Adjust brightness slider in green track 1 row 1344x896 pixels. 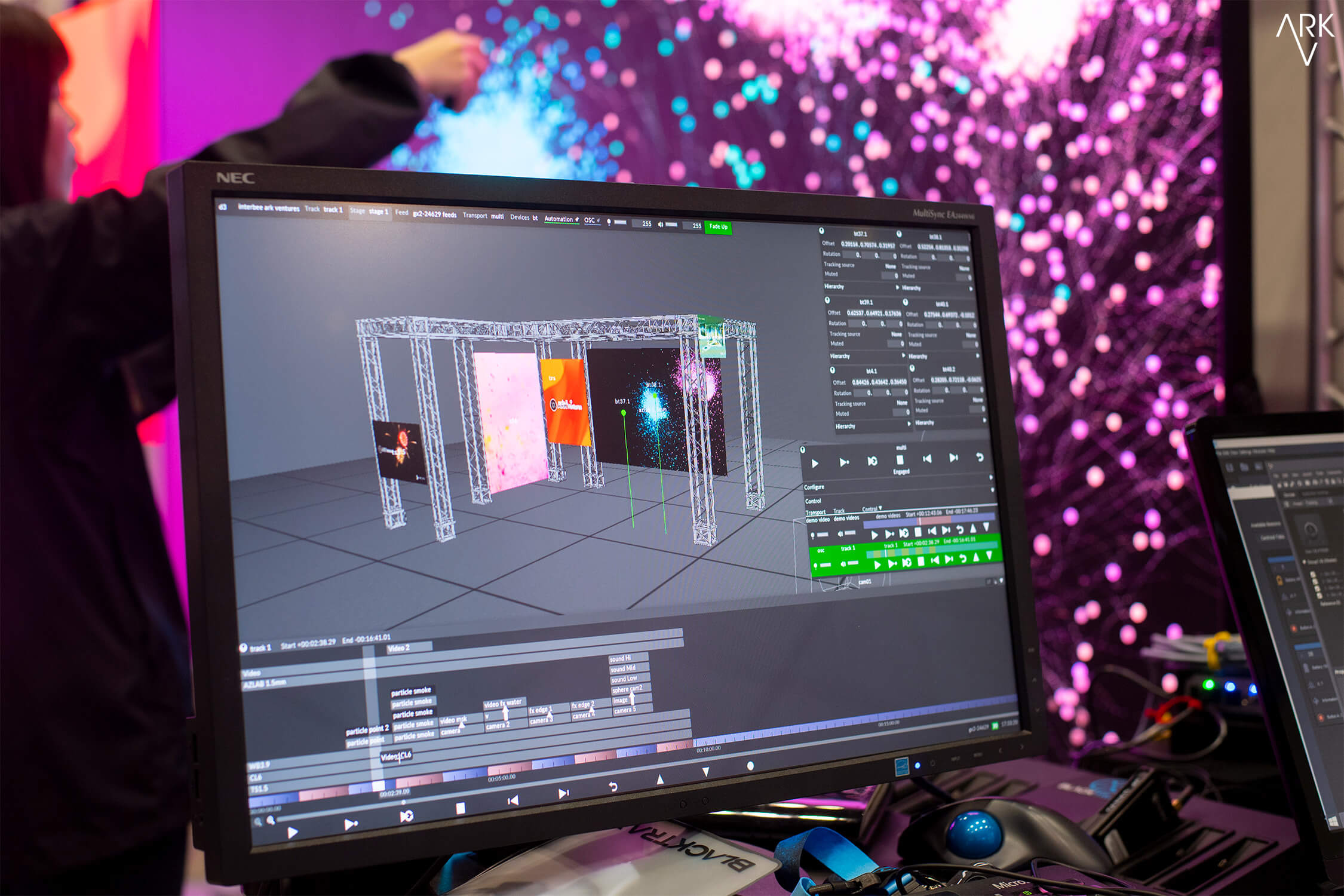[826, 565]
